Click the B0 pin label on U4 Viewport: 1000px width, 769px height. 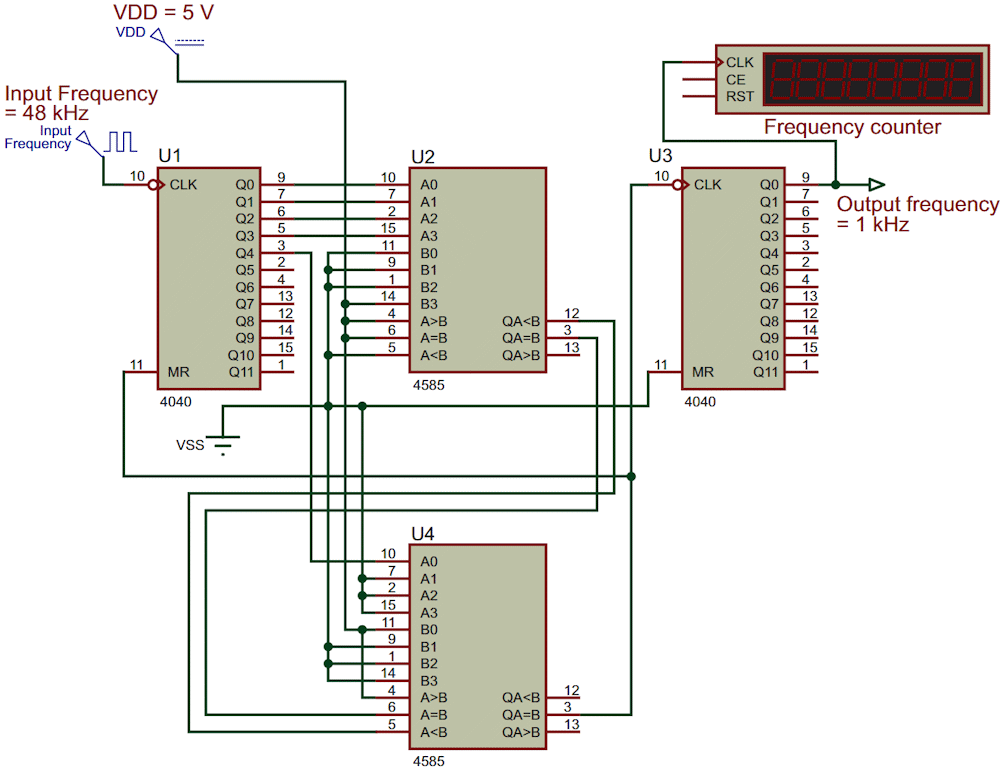coord(429,630)
